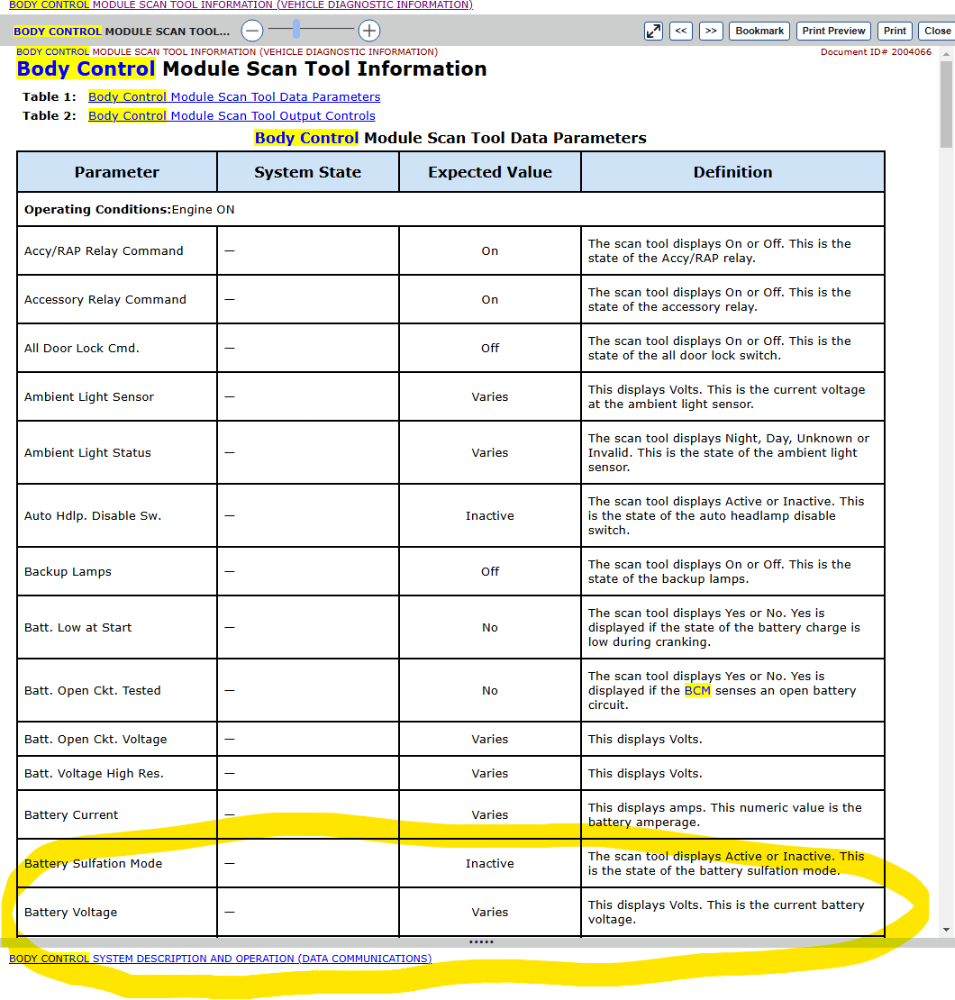Click the Auto Hdlp. Disable Sw. parameter cell

pyautogui.click(x=117, y=516)
